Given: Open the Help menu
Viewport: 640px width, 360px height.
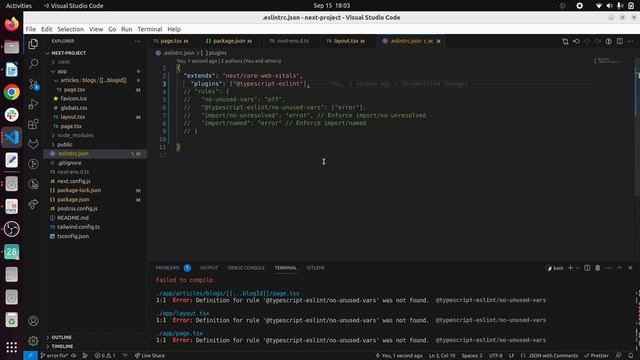Looking at the screenshot, I should point(174,29).
